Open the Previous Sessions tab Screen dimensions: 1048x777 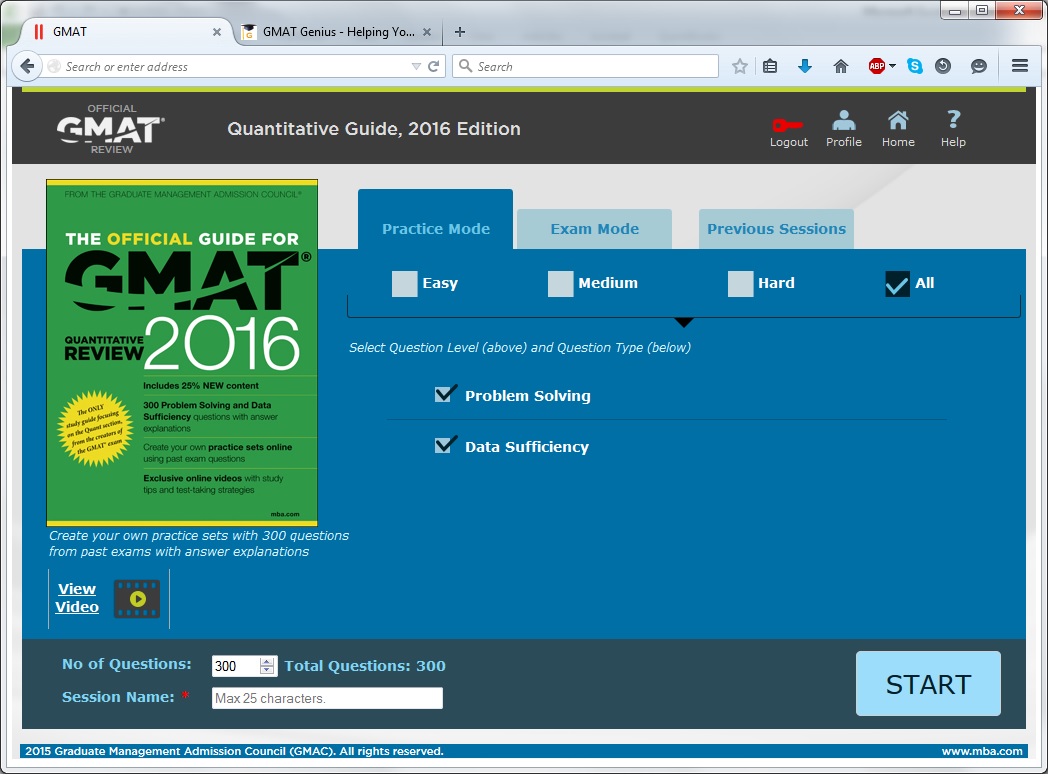tap(776, 229)
